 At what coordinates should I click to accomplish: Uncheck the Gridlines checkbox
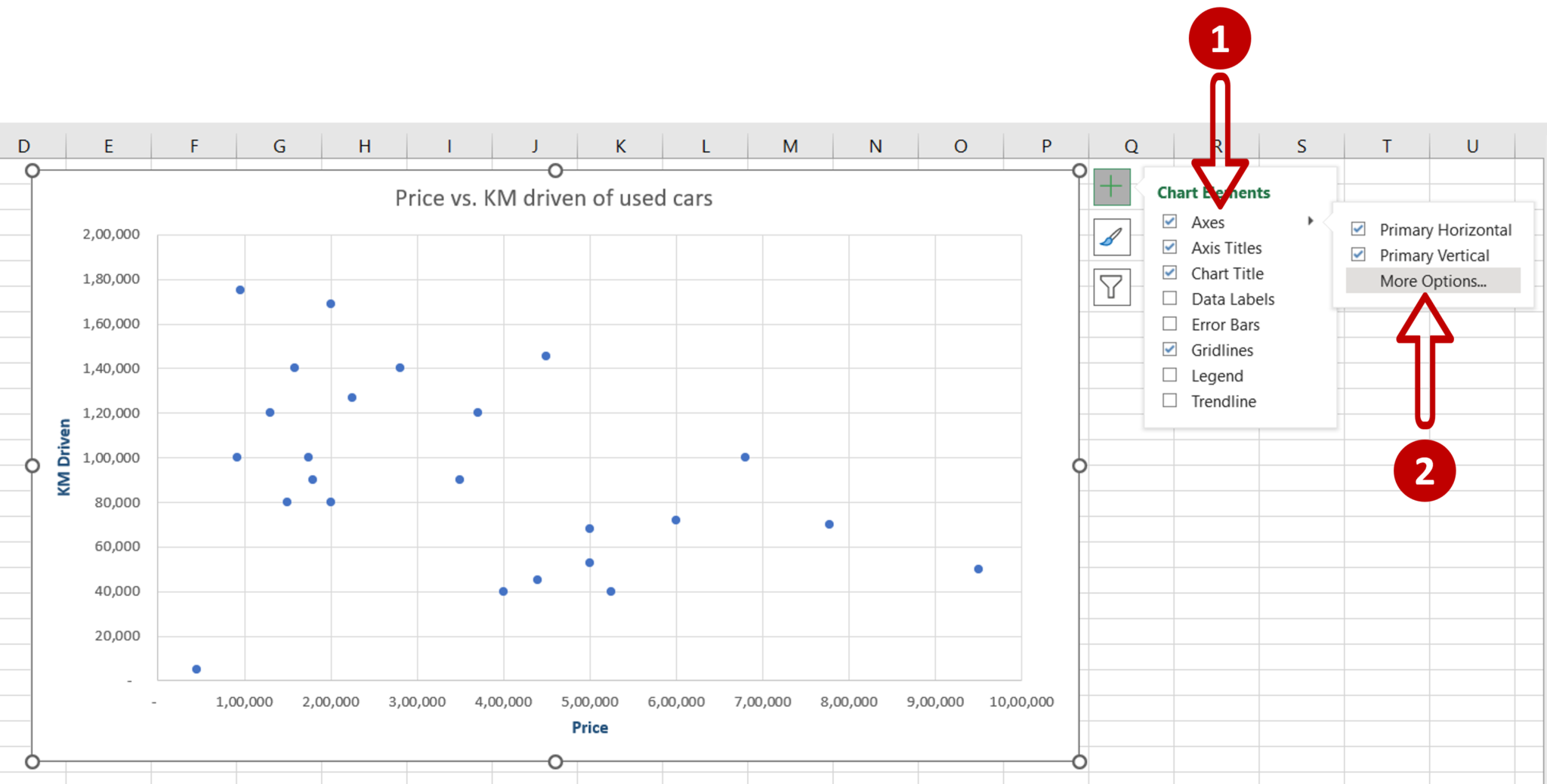(1169, 349)
